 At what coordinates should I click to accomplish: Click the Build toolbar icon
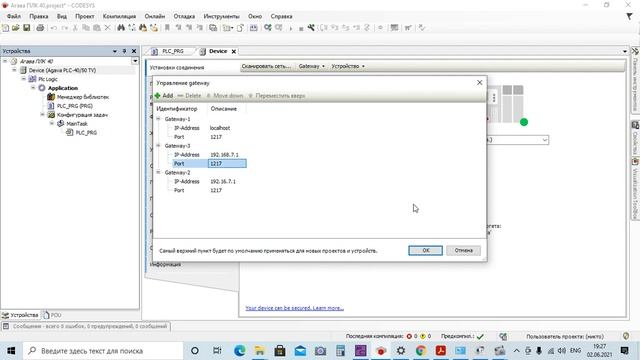253,28
